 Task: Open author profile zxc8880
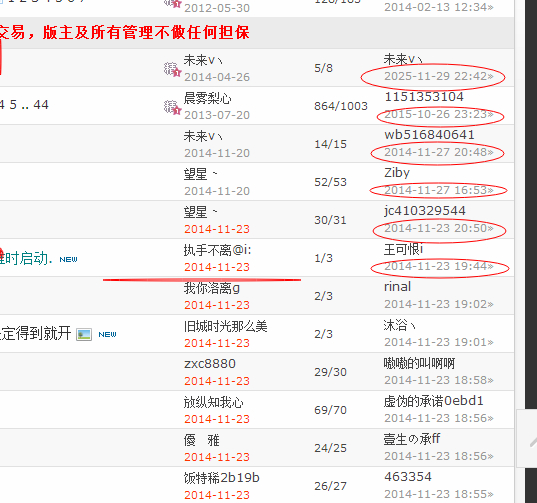[x=210, y=364]
